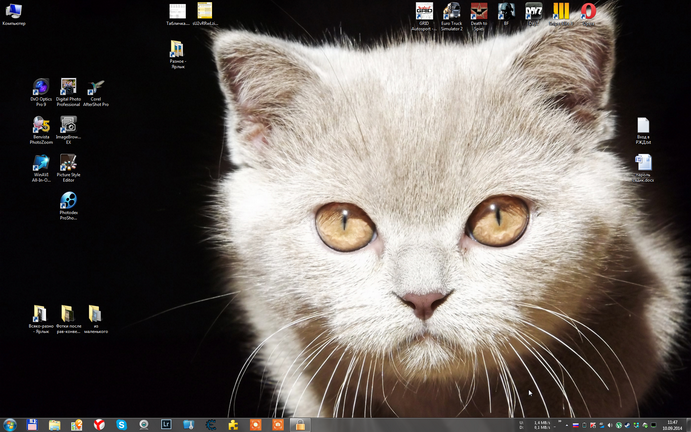691x432 pixels.
Task: Click the Benvista PhotoZoom desktop icon
Action: (x=41, y=130)
